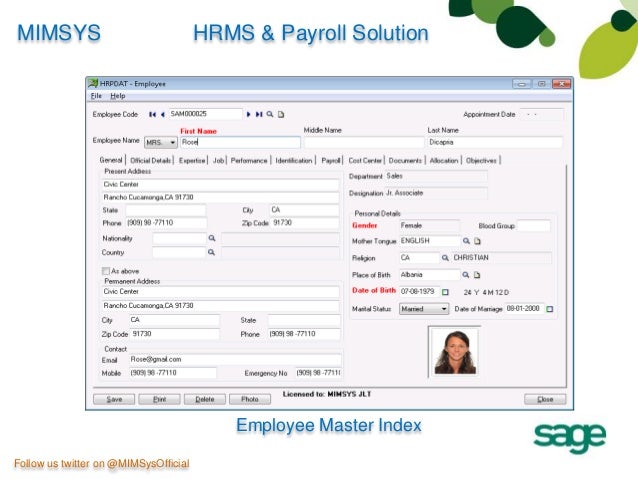Click the Email field Rose@gmail.com

[236, 359]
